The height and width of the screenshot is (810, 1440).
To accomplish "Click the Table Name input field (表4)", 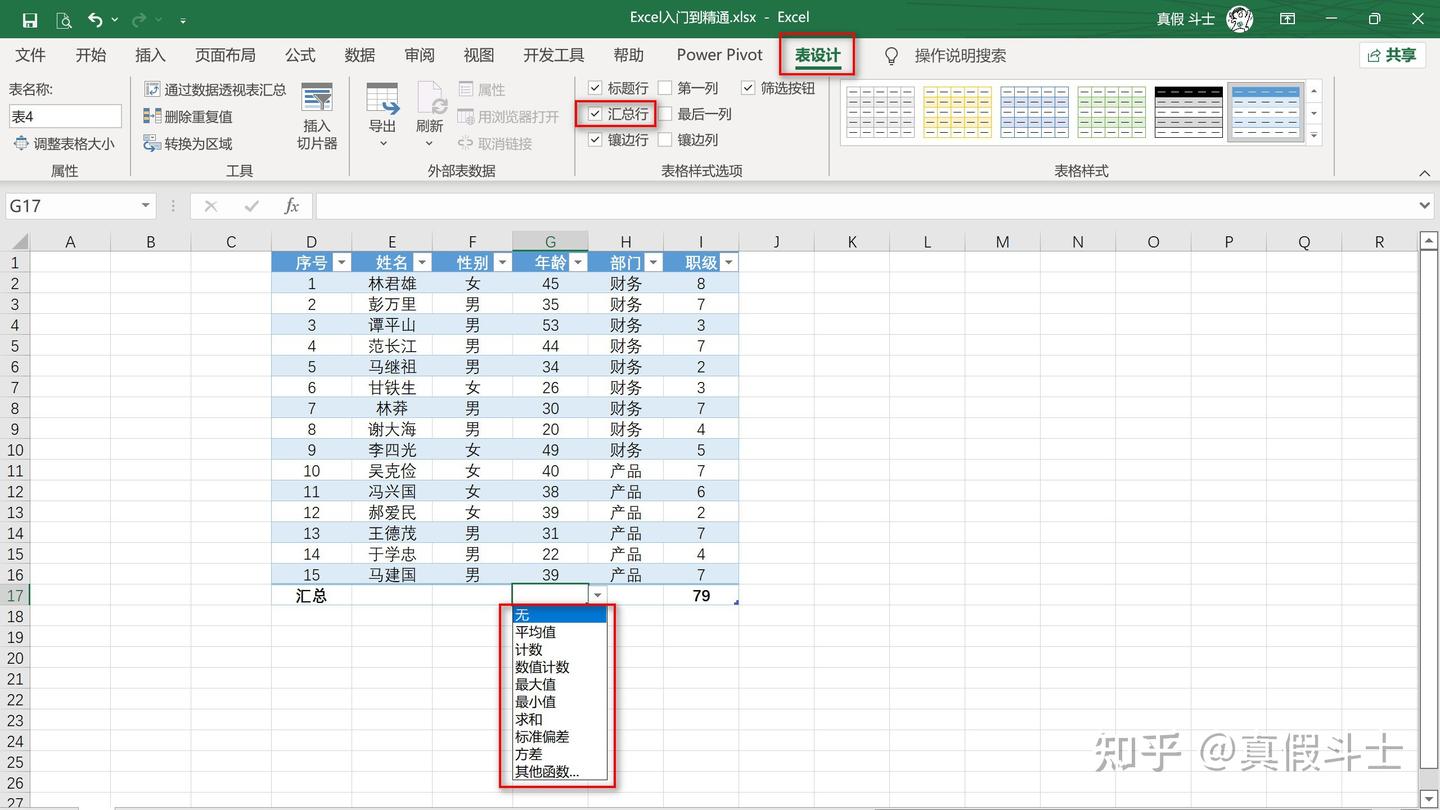I will [x=65, y=117].
